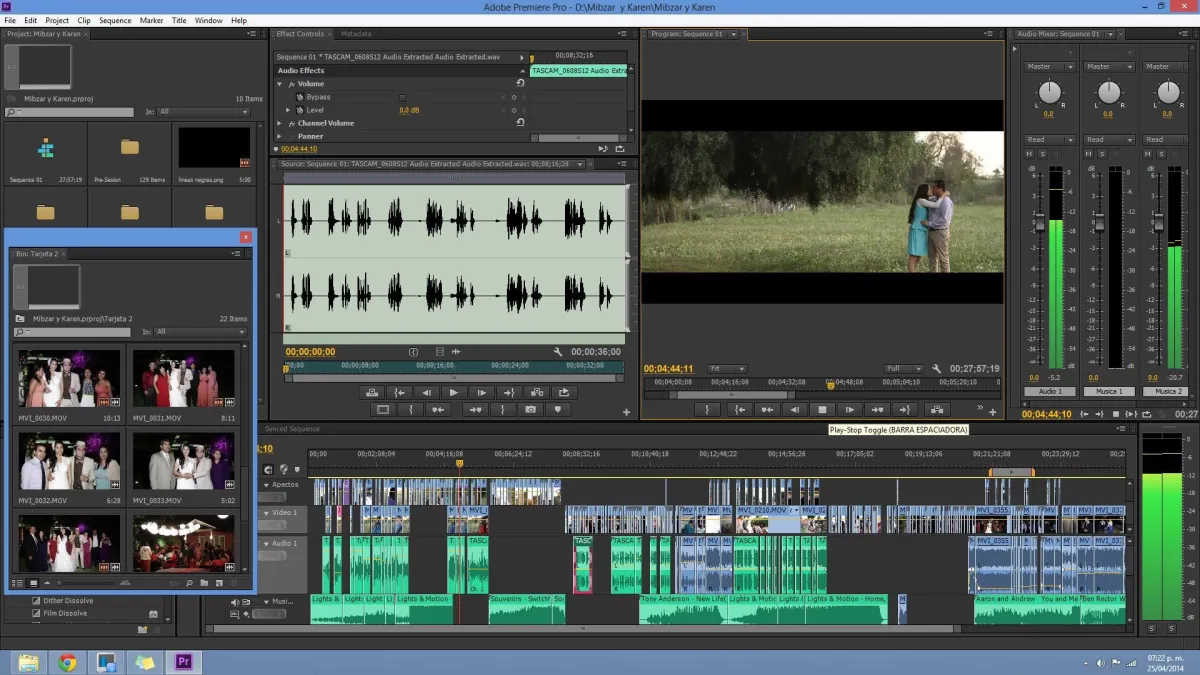1200x675 pixels.
Task: Expand the Channel Volume effect
Action: tap(280, 123)
